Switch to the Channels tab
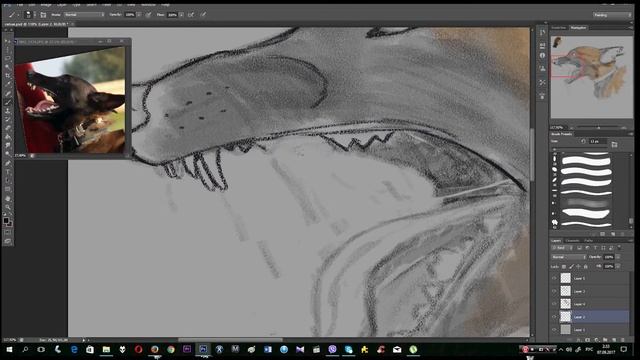 573,241
